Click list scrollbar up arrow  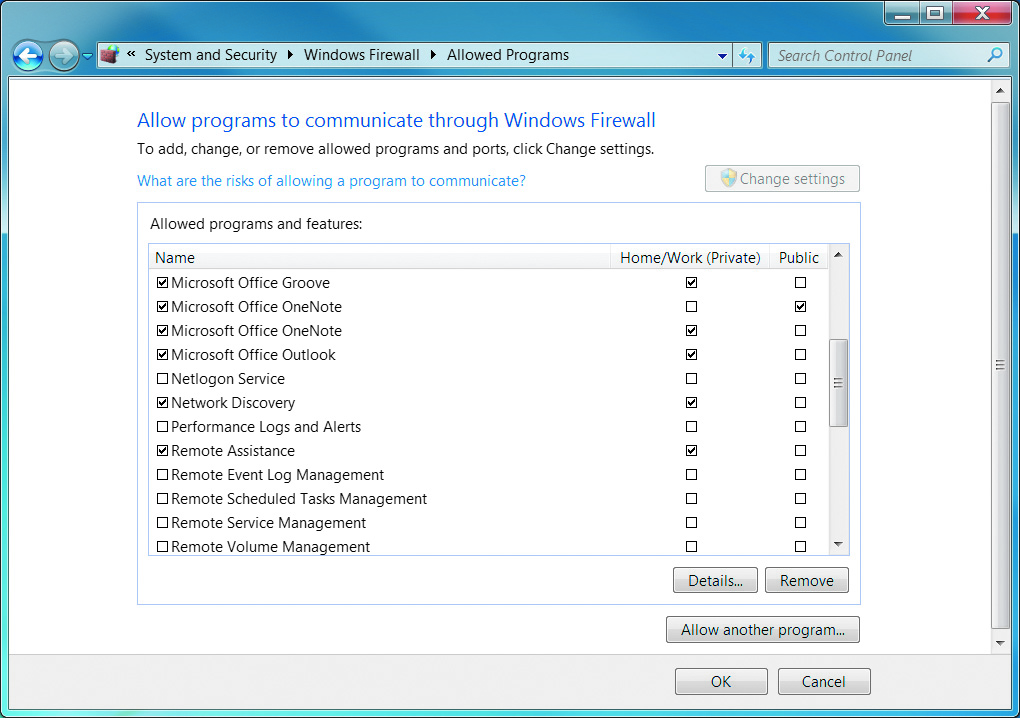point(839,255)
